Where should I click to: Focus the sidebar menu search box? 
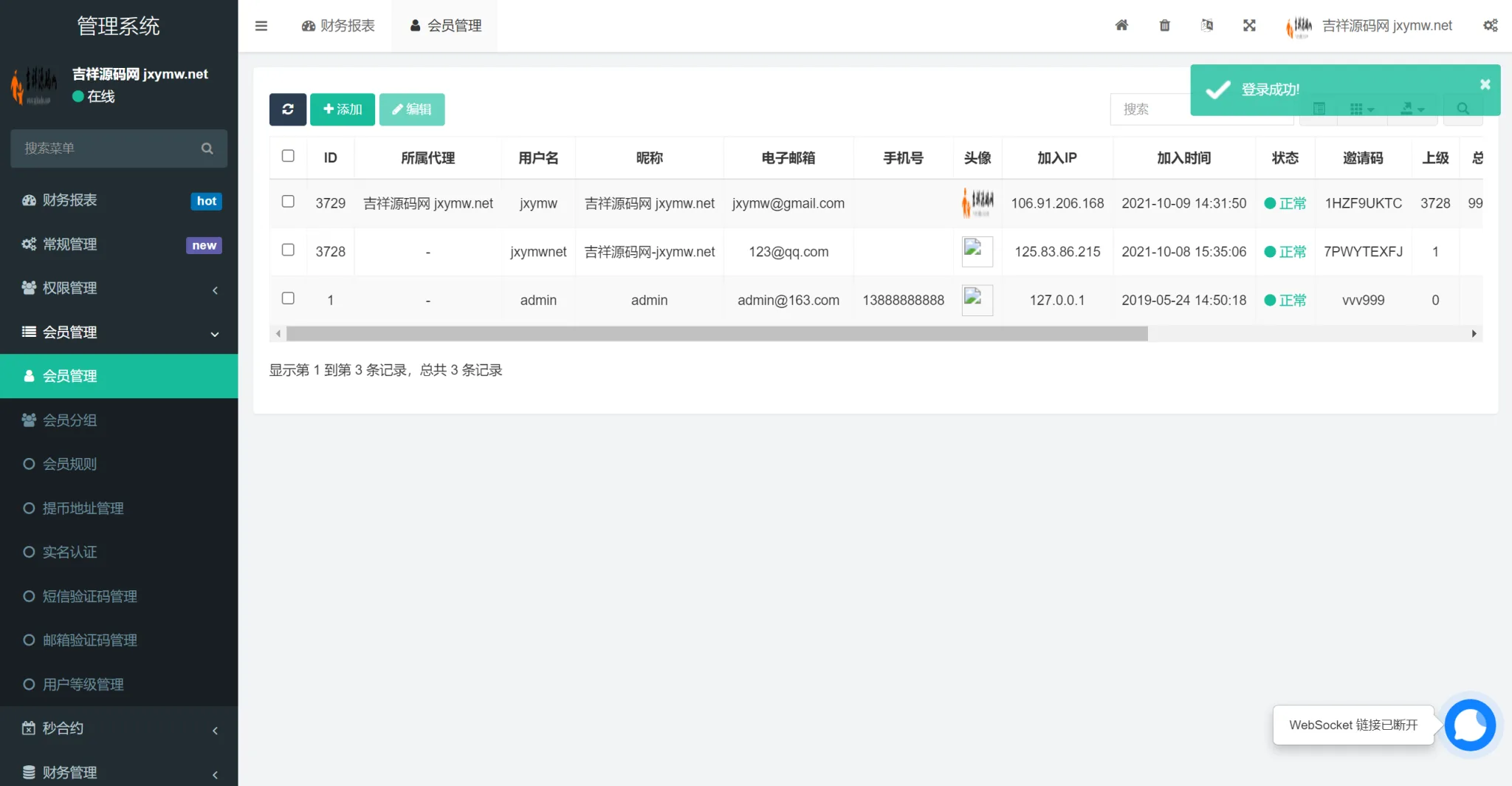[x=118, y=148]
